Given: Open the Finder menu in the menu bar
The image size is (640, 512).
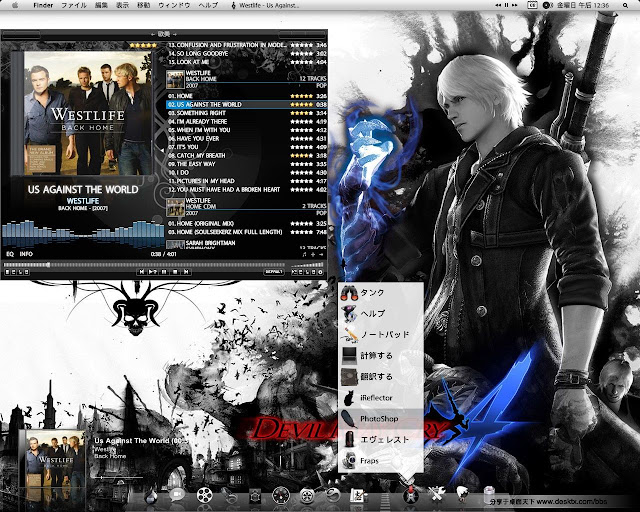Looking at the screenshot, I should (x=43, y=5).
